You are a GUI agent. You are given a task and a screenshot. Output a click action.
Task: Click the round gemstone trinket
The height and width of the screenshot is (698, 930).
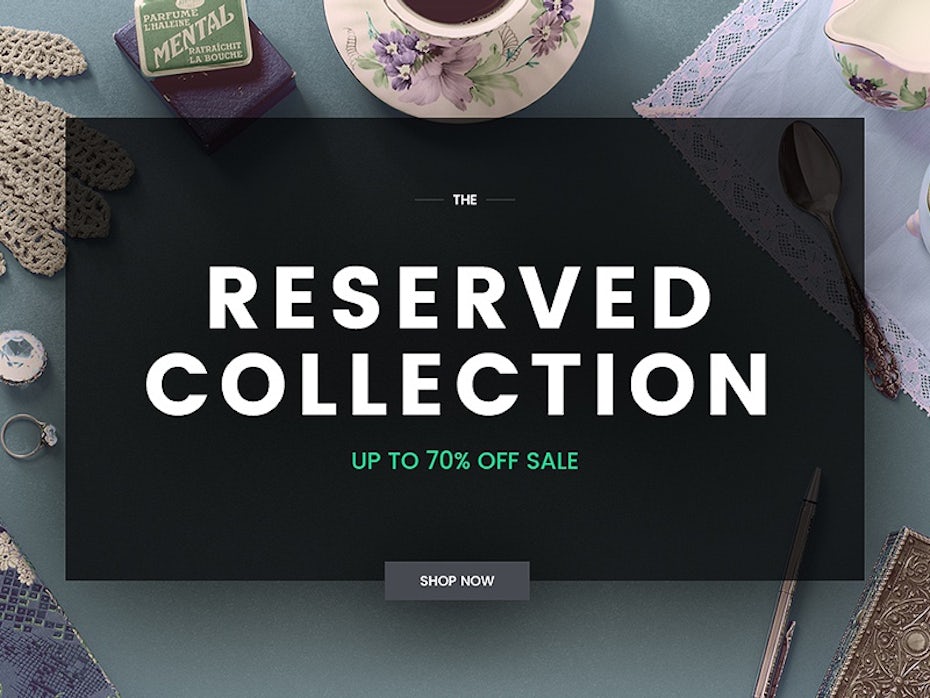click(21, 357)
